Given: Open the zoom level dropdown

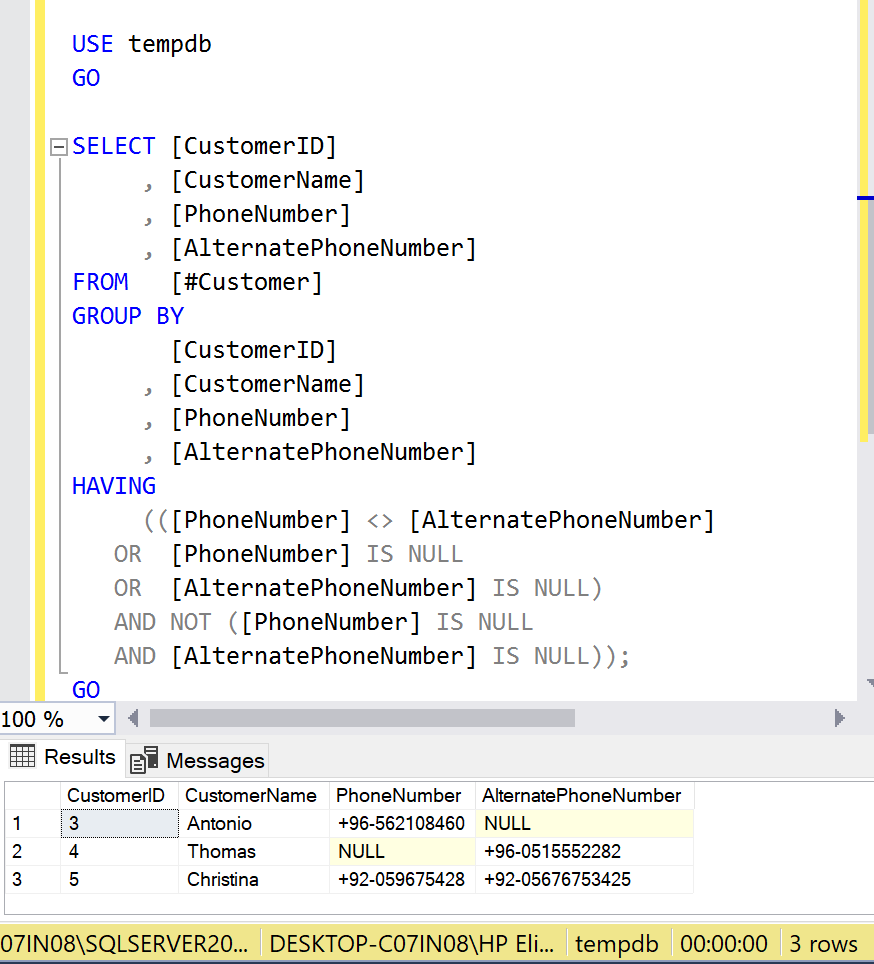Looking at the screenshot, I should pos(103,719).
